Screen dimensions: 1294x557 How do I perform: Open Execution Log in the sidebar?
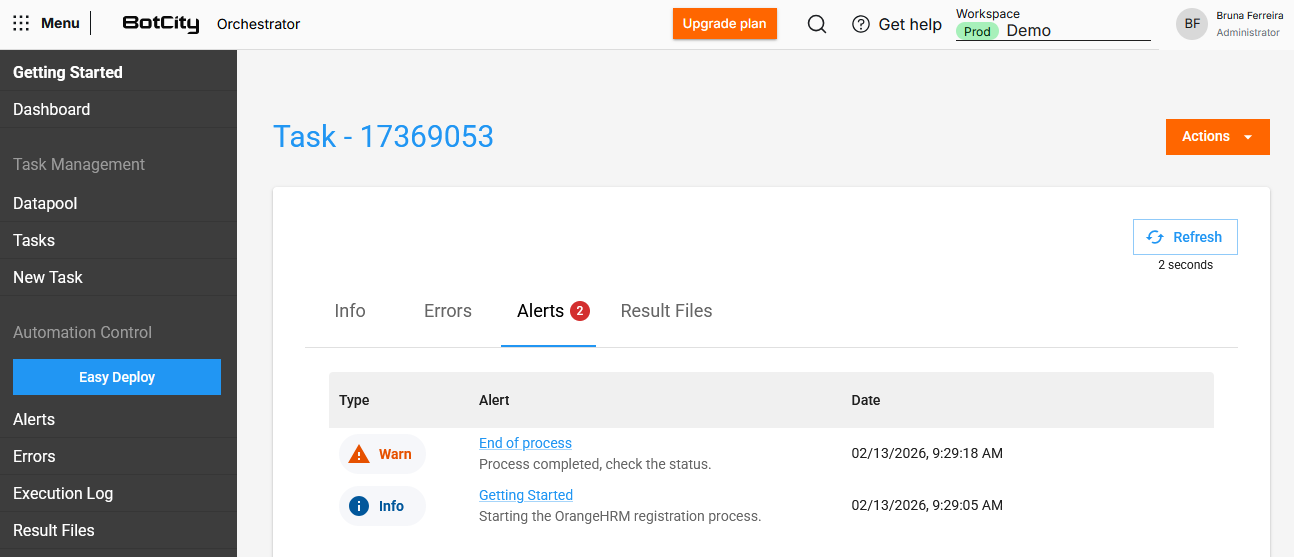63,493
